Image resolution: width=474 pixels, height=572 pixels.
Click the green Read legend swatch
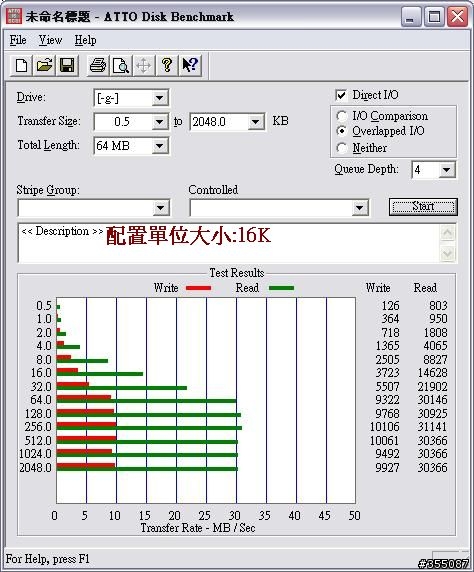[x=281, y=288]
